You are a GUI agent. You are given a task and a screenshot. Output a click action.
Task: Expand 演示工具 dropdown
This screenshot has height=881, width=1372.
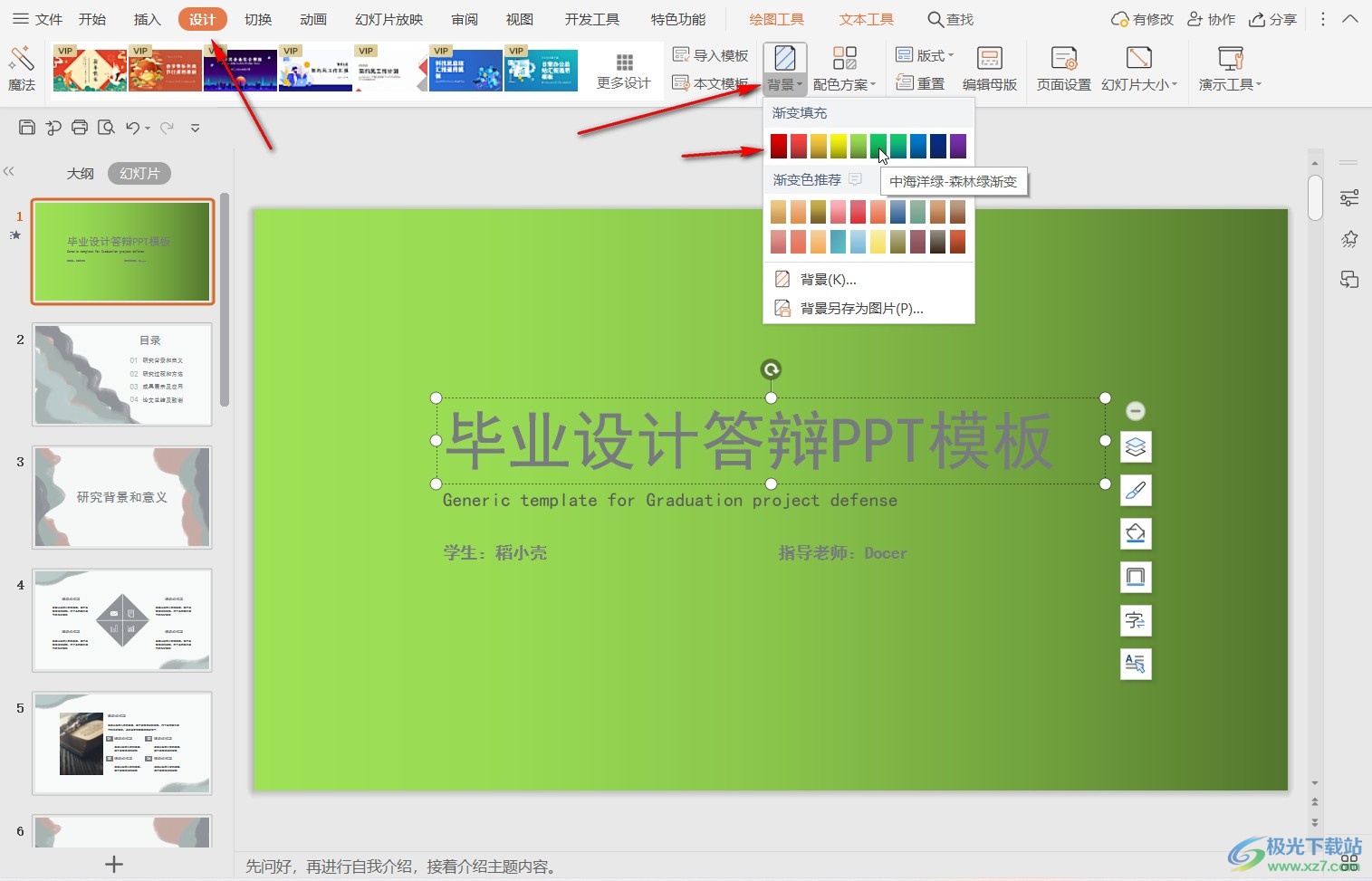[x=1230, y=69]
